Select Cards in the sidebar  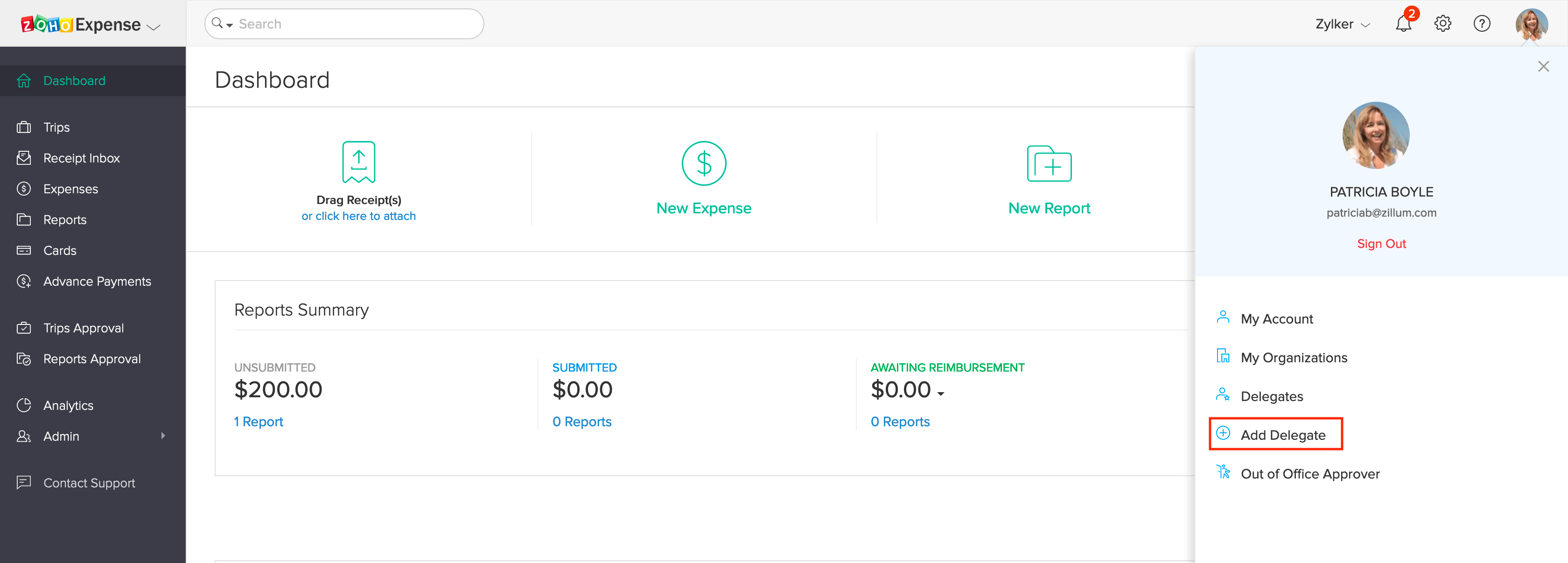(x=60, y=250)
